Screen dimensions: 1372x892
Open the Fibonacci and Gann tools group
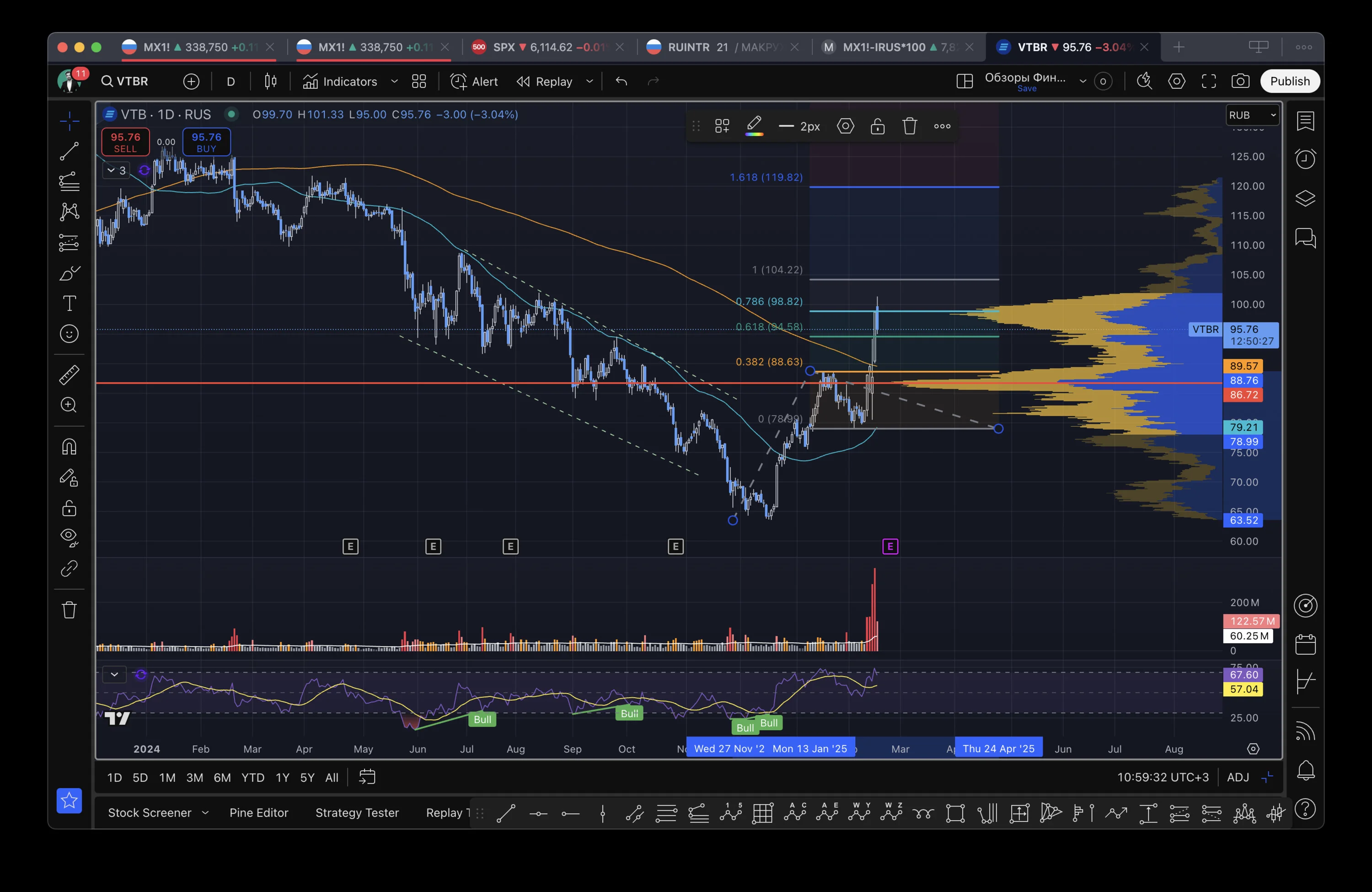69,182
